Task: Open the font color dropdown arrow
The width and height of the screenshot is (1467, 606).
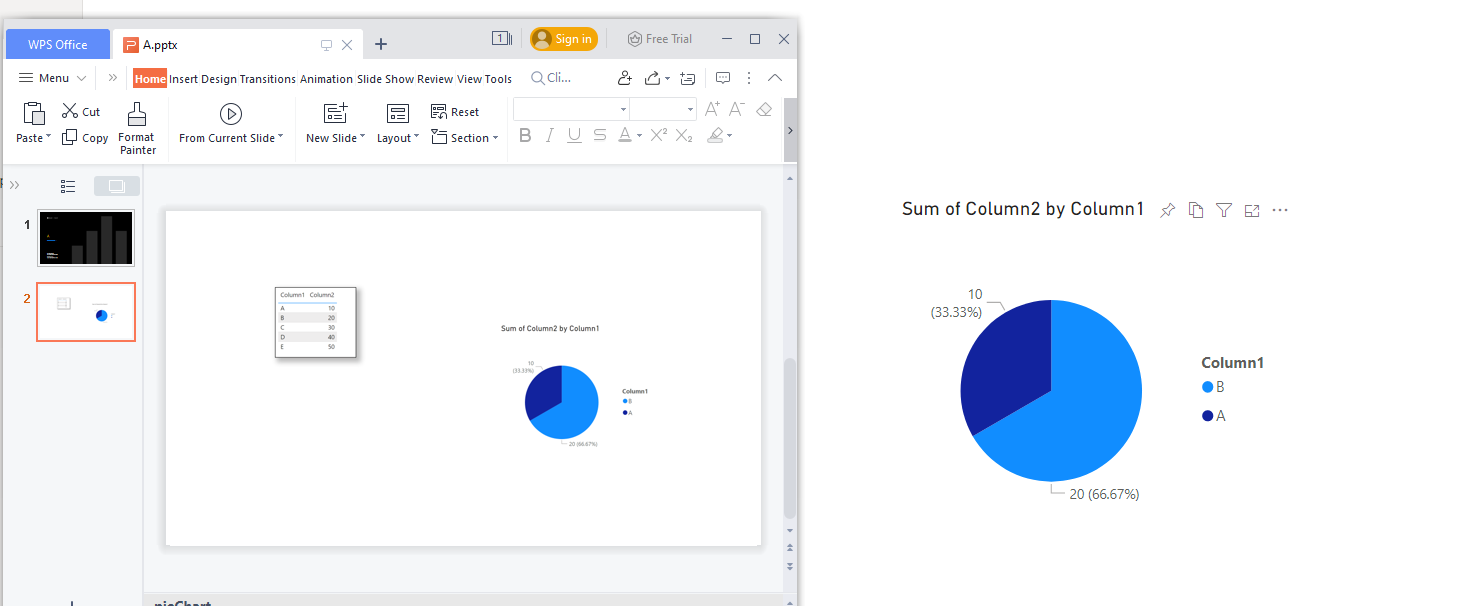Action: [x=640, y=136]
